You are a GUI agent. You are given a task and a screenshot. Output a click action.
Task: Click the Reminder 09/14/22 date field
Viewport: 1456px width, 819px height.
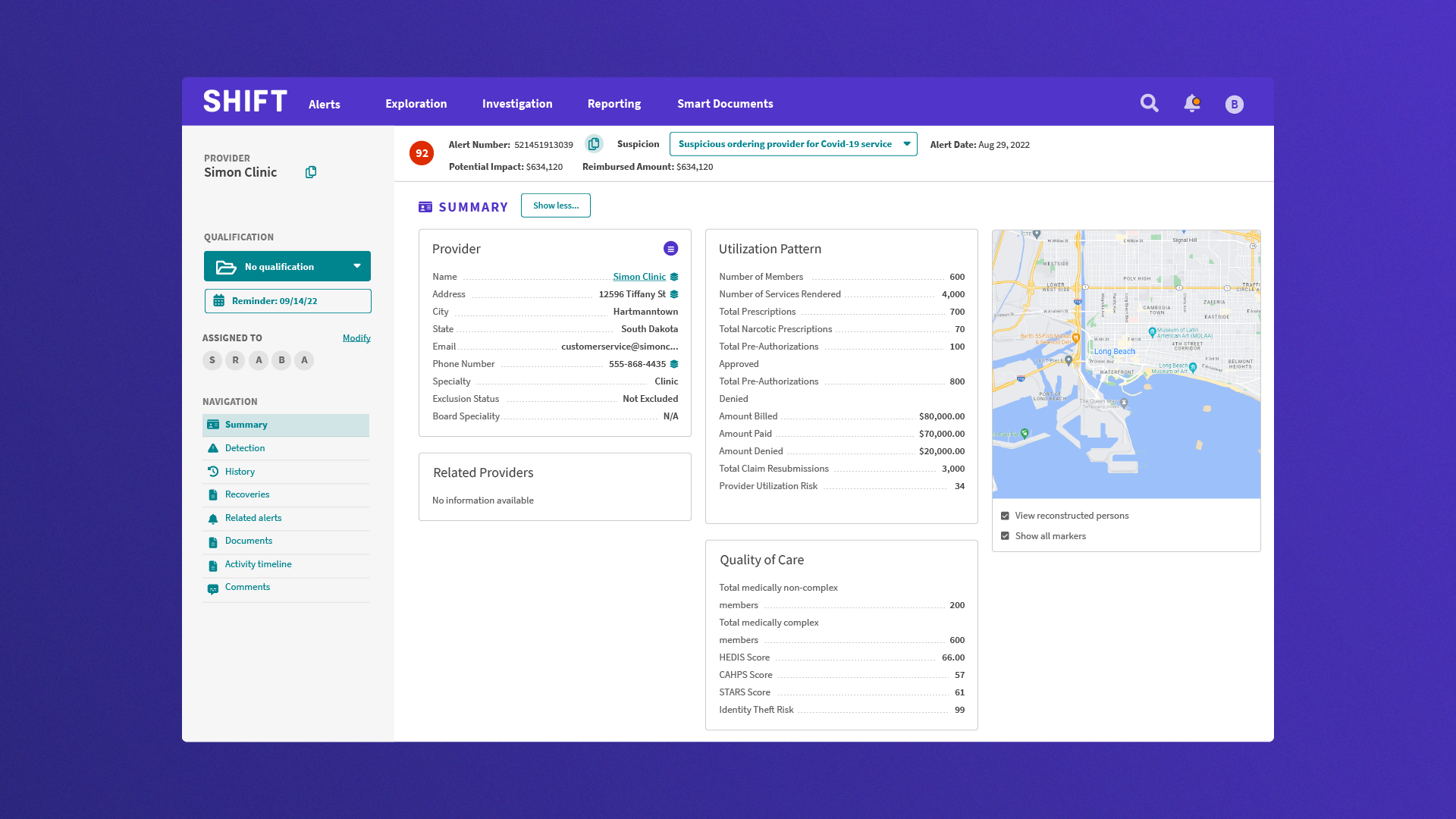pyautogui.click(x=287, y=301)
